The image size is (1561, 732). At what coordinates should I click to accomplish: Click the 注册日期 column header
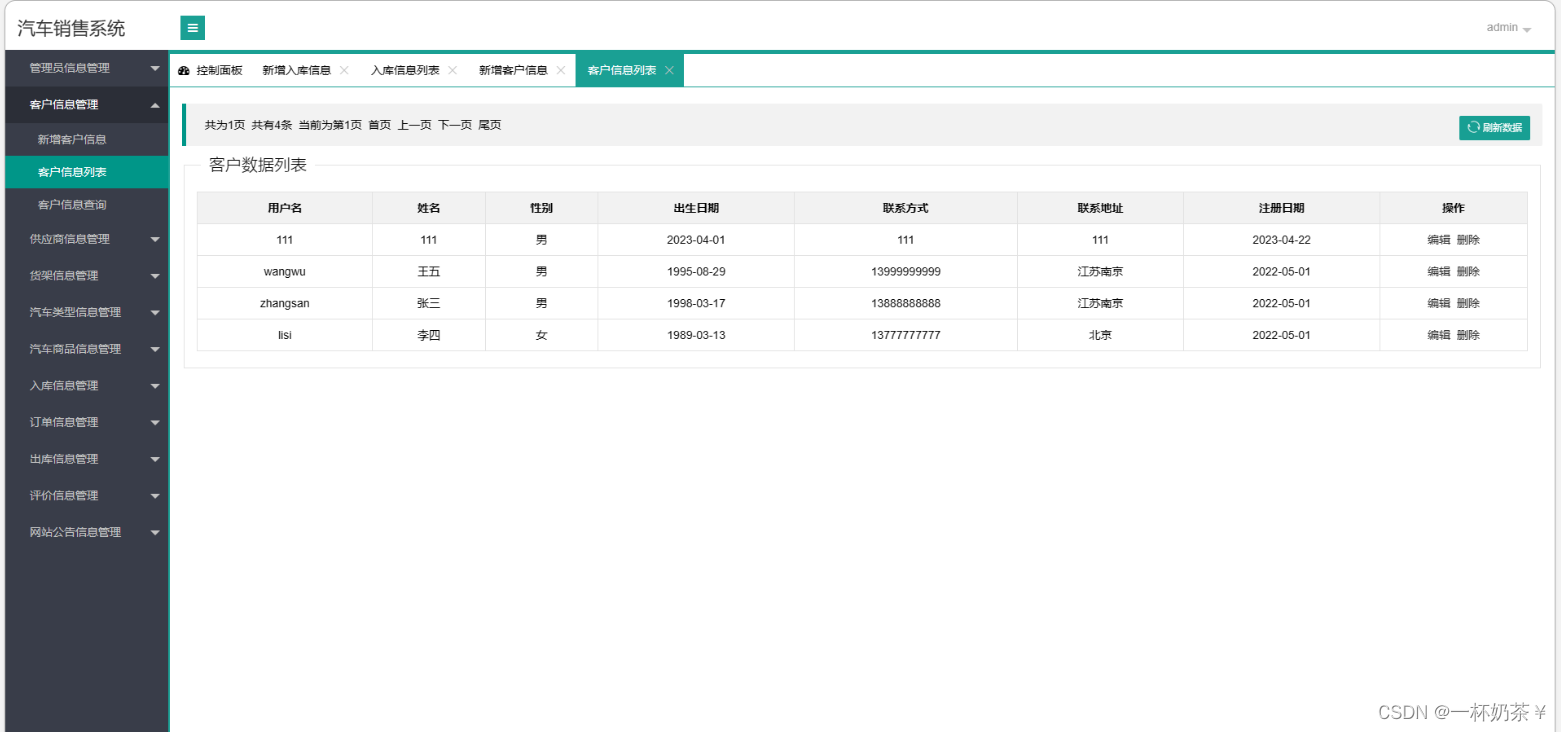(1281, 208)
